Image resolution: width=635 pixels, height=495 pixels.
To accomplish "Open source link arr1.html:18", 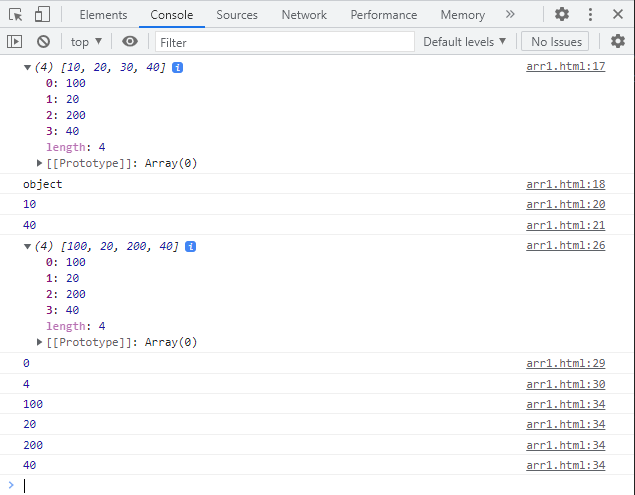I will pyautogui.click(x=565, y=184).
